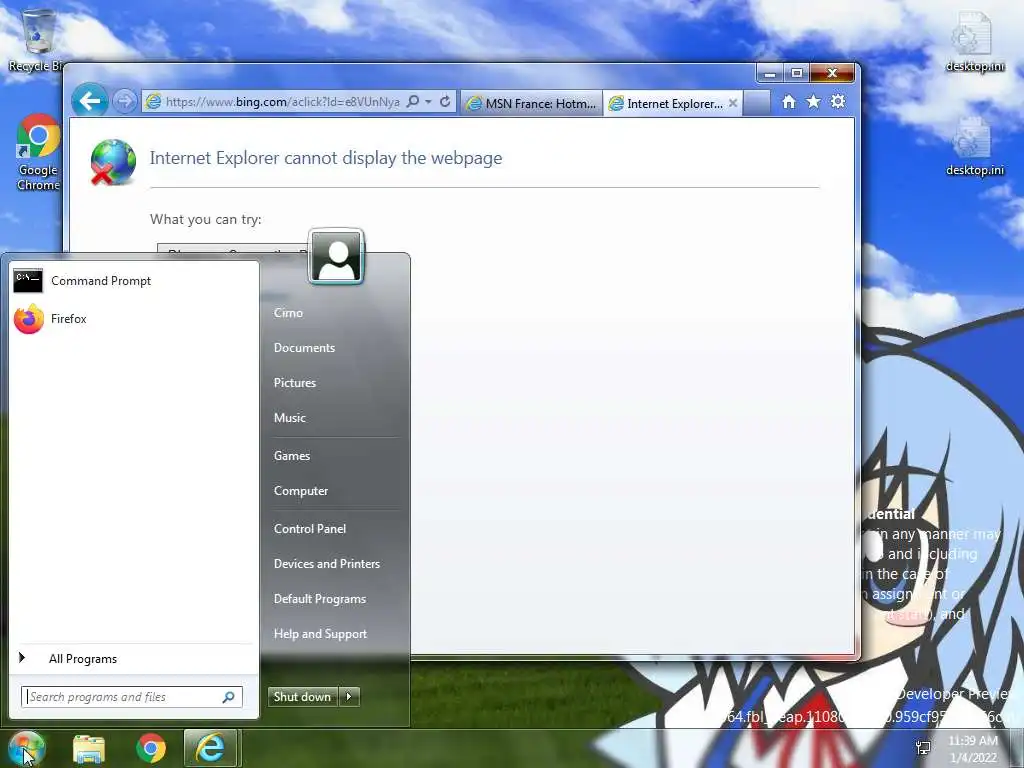Click the globe error icon on the page
Viewport: 1024px width, 768px height.
coord(113,162)
